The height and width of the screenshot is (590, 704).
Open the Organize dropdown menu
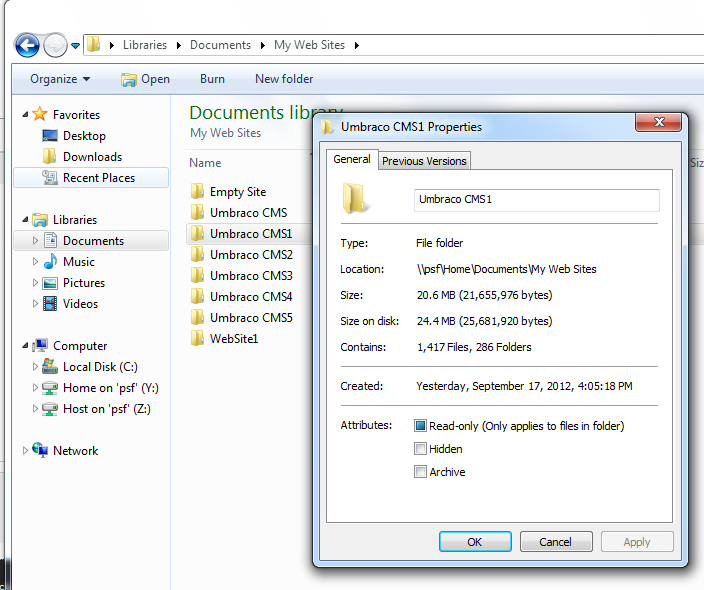pyautogui.click(x=60, y=79)
